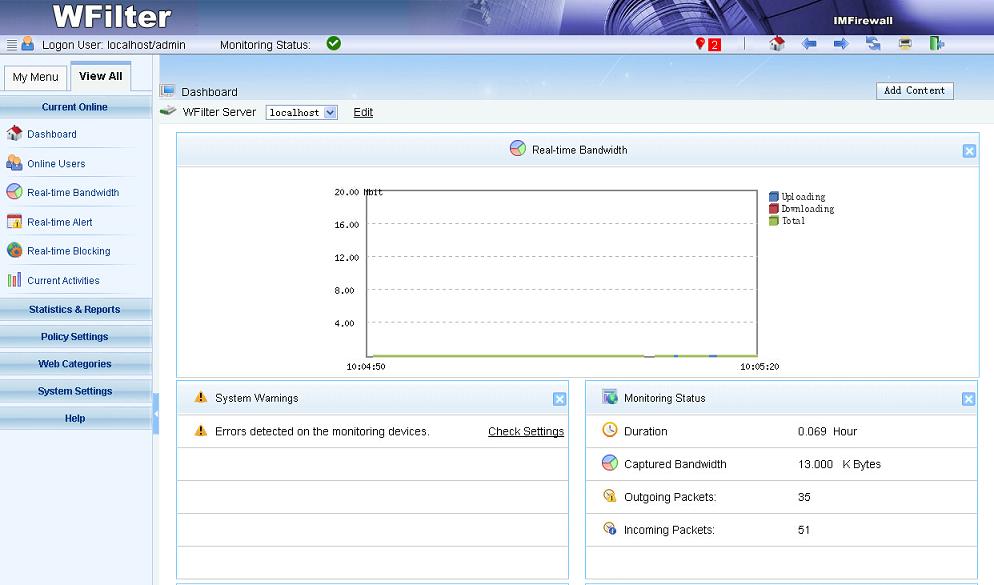Close the System Warnings panel
Viewport: 994px width, 585px height.
click(559, 399)
